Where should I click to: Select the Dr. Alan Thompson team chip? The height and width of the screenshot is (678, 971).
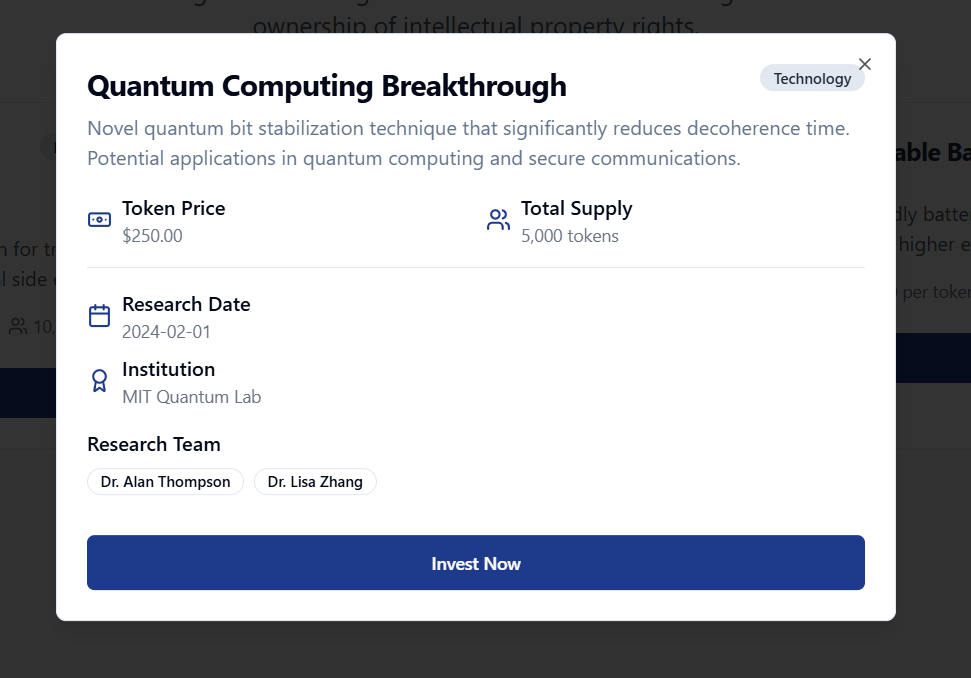pyautogui.click(x=165, y=482)
